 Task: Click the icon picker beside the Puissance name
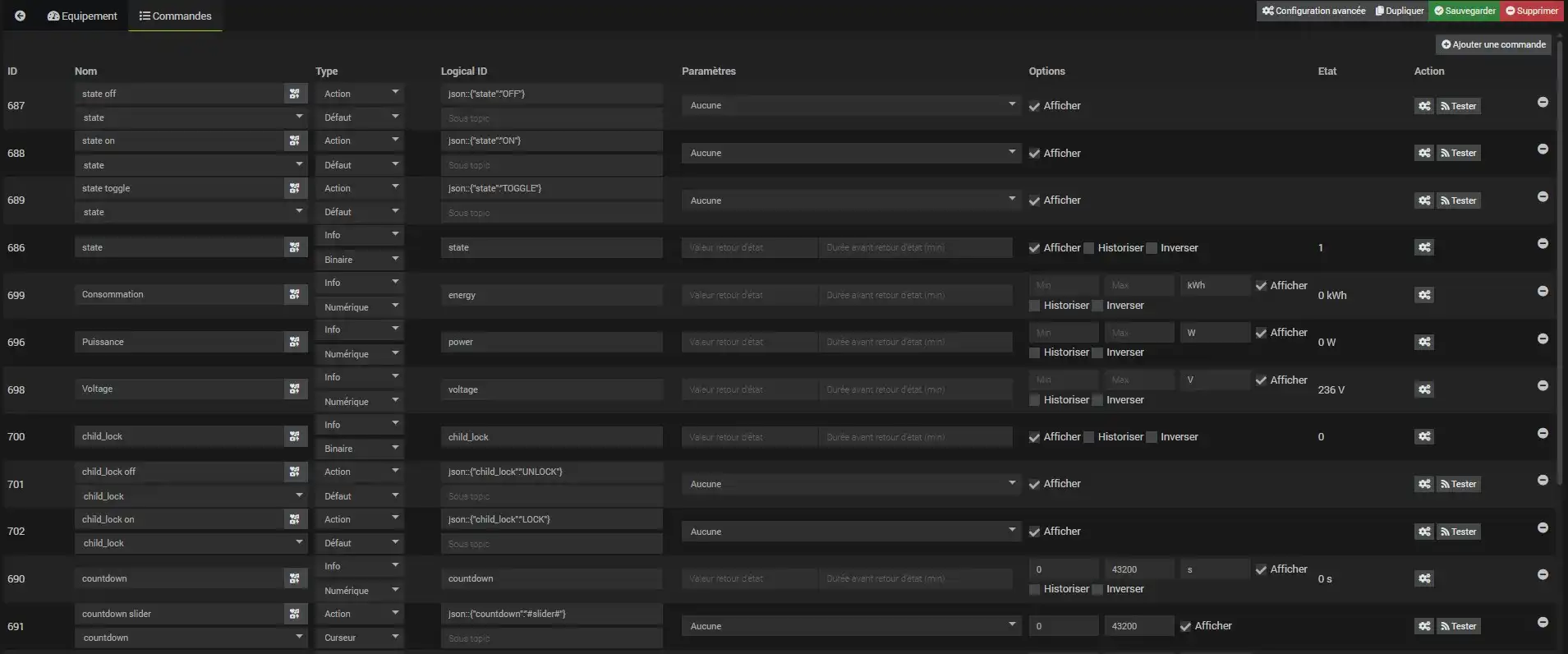click(x=295, y=342)
